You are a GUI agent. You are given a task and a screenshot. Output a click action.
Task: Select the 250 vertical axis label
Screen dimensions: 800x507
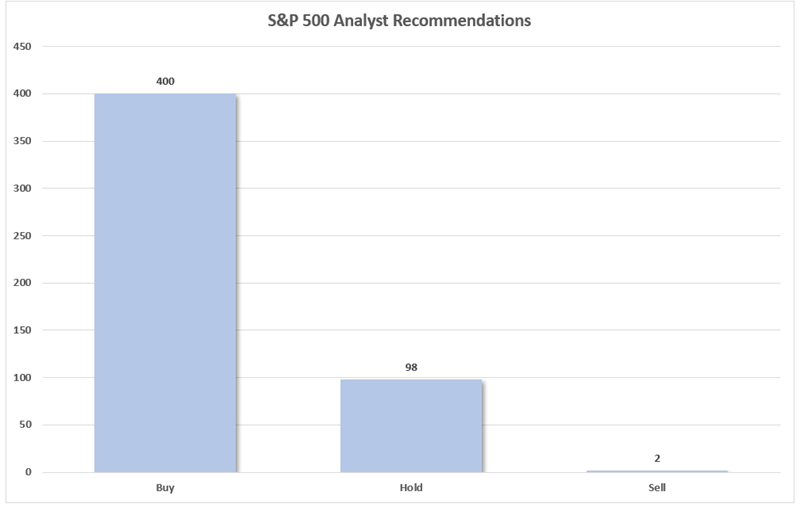pyautogui.click(x=22, y=236)
